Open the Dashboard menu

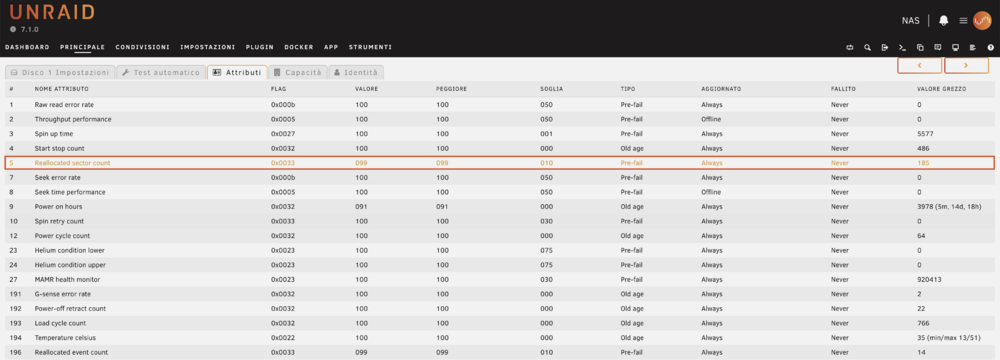pos(27,47)
